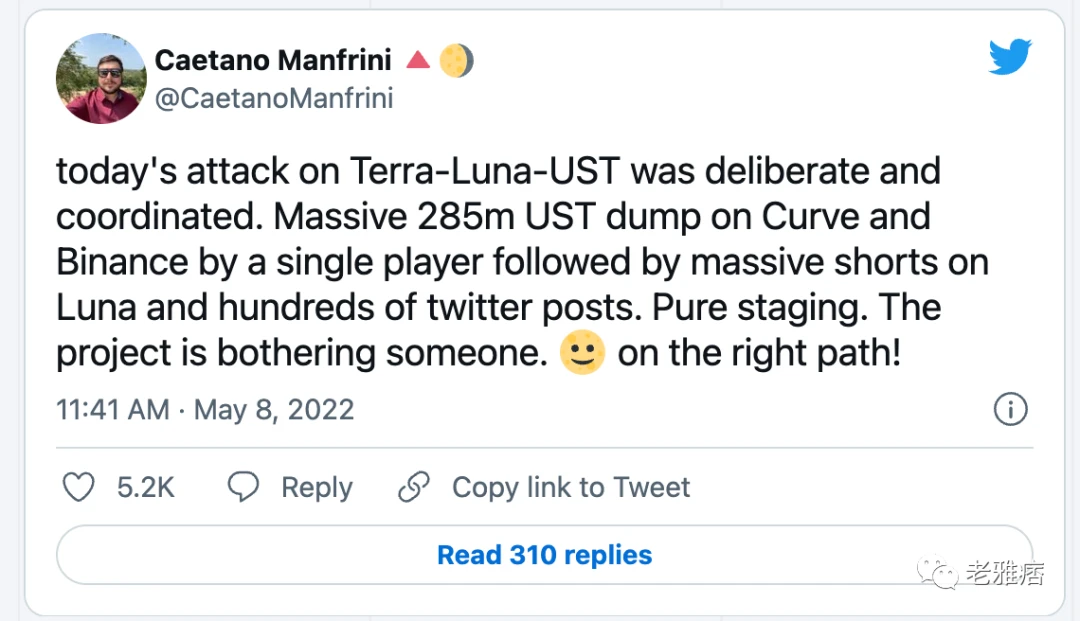Open Caetano Manfrini's profile photo
Viewport: 1080px width, 621px height.
[101, 78]
